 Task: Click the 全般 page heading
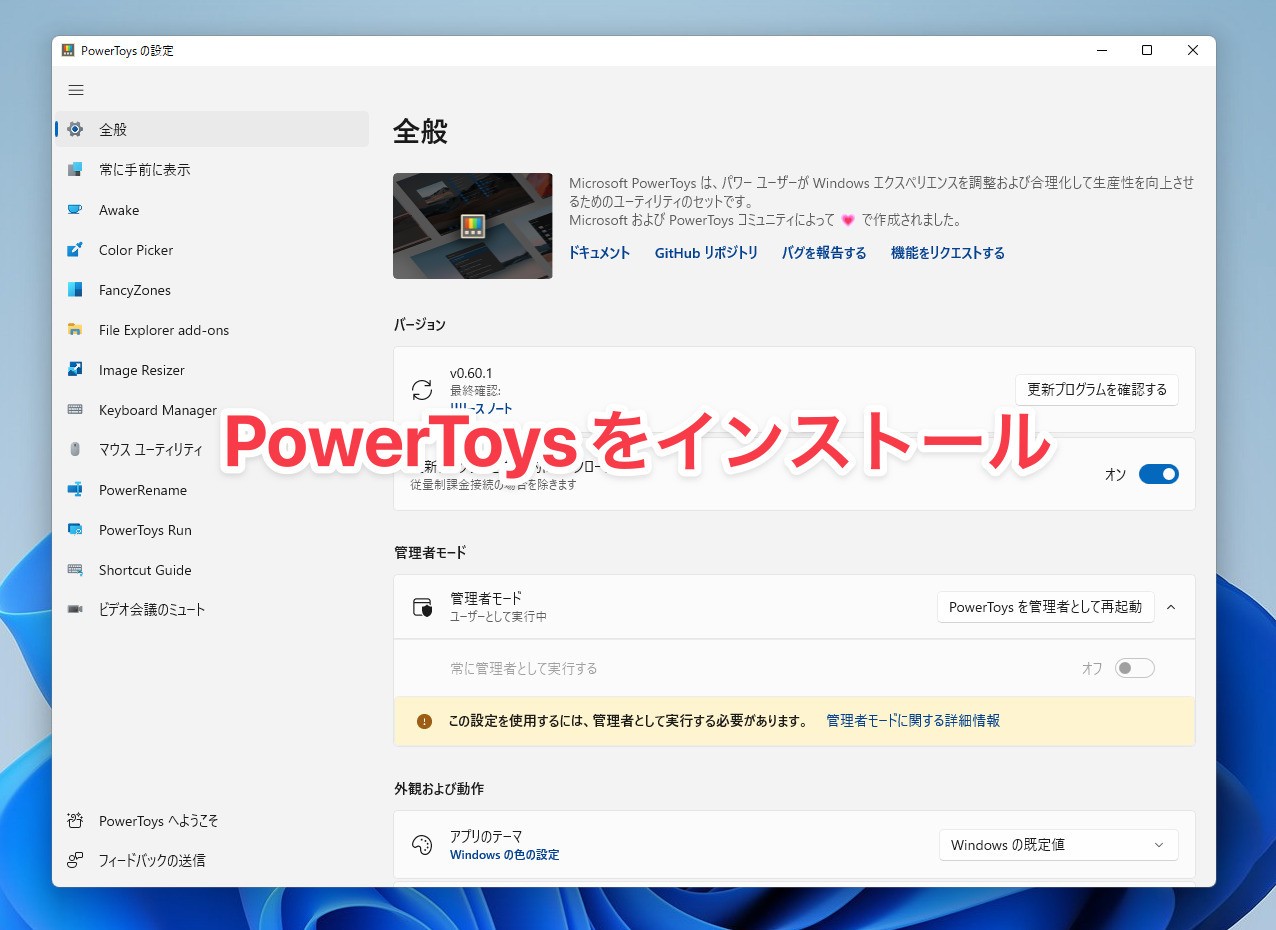(x=420, y=131)
